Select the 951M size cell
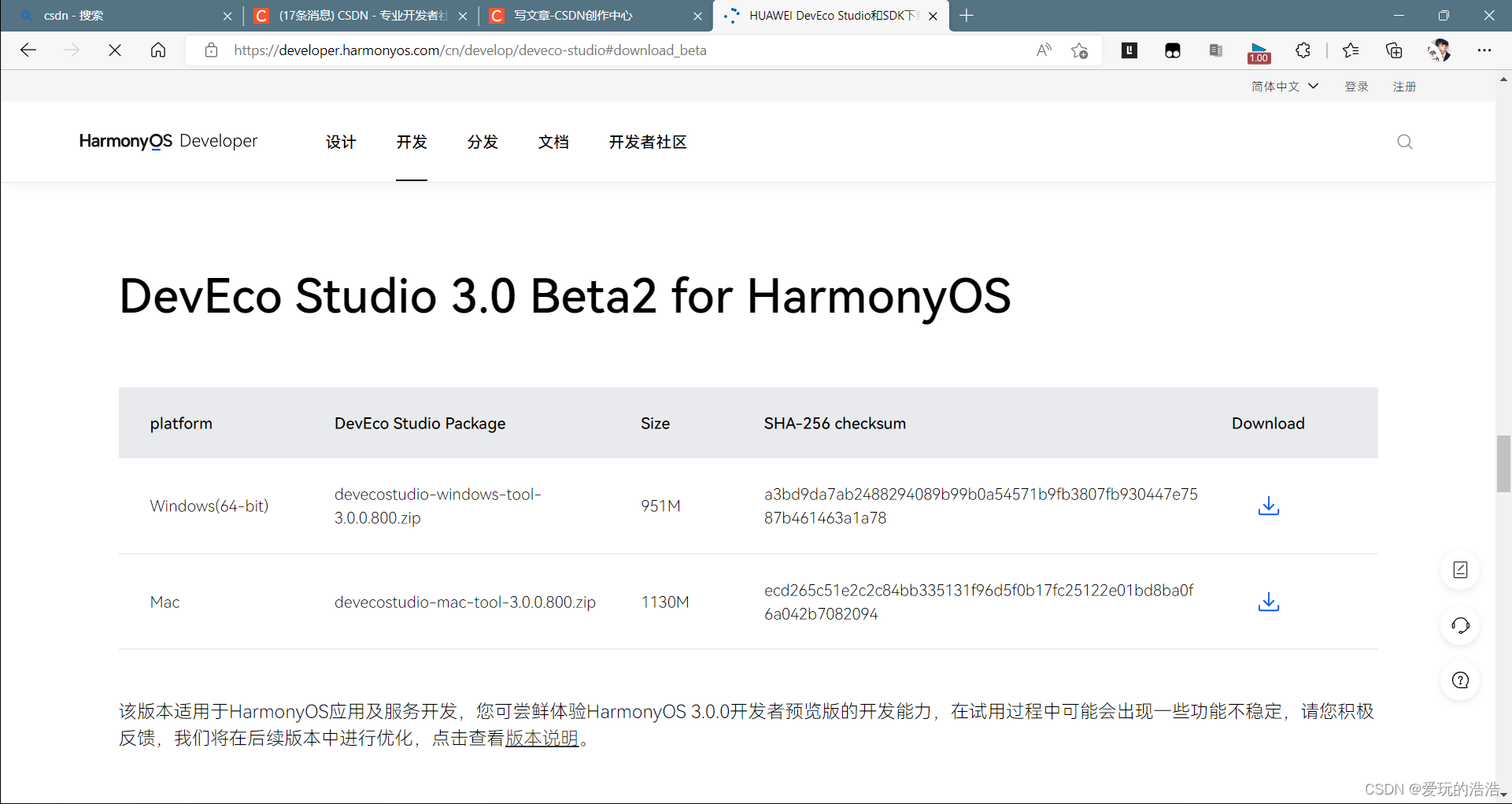1512x804 pixels. click(660, 506)
